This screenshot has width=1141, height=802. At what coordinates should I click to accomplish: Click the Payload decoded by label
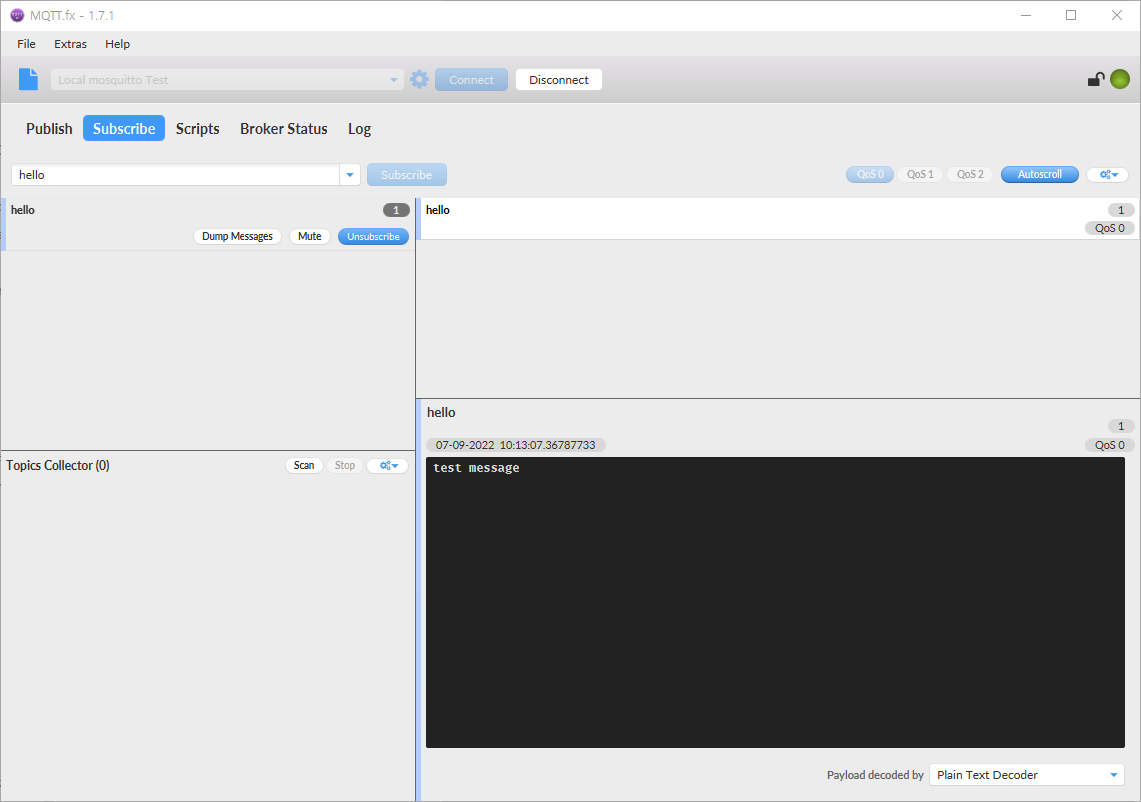click(875, 775)
